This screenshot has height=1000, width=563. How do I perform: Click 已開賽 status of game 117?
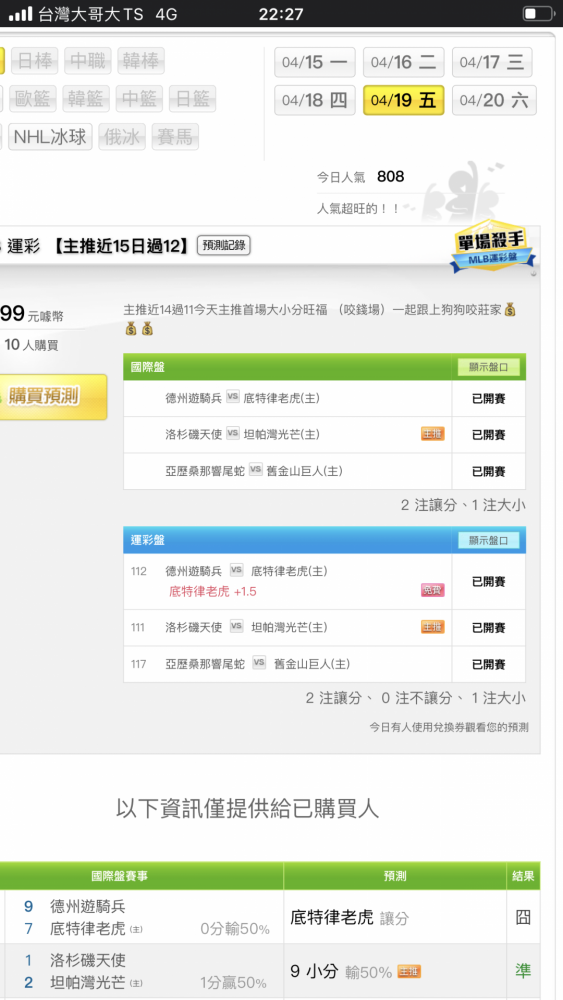[x=488, y=665]
